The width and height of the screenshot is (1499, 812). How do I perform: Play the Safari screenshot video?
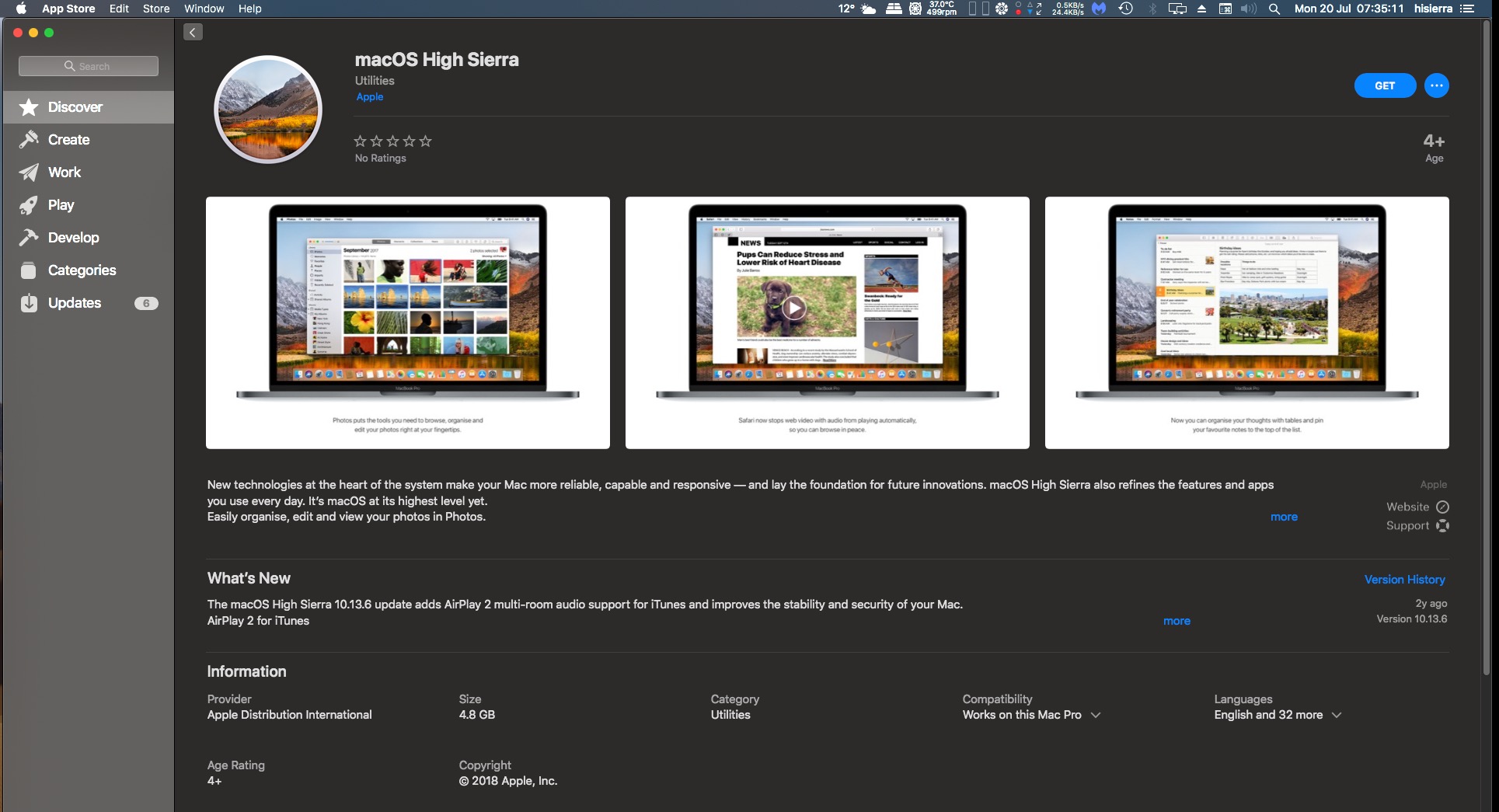(x=793, y=308)
